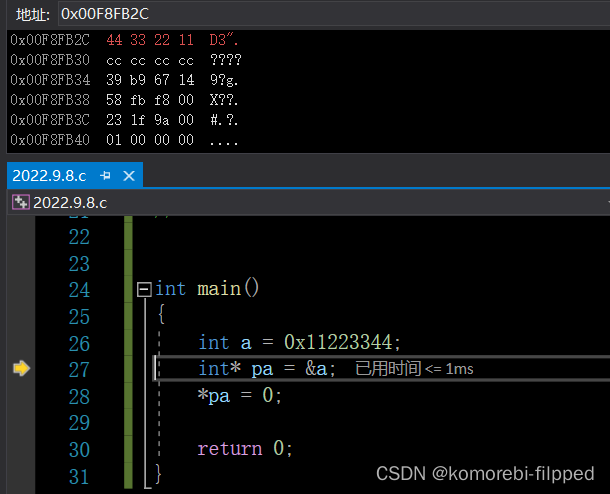Click memory row address 0x00F8FB38
610x494 pixels.
coord(50,100)
